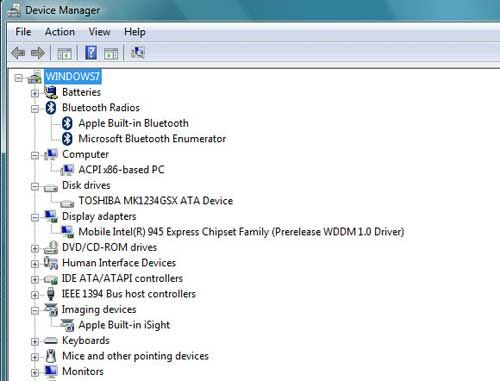Select the Bluetooth Radios label
The image size is (500, 381).
tap(101, 108)
